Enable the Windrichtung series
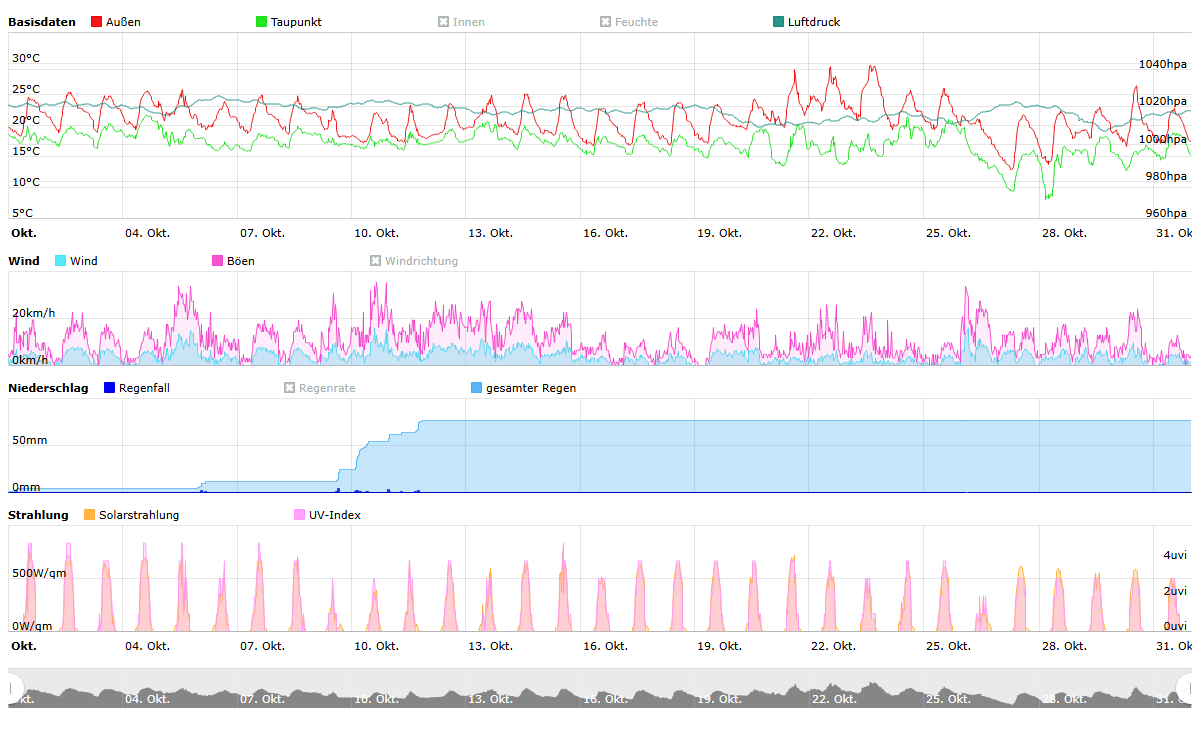Screen dimensions: 1200x750 [376, 261]
